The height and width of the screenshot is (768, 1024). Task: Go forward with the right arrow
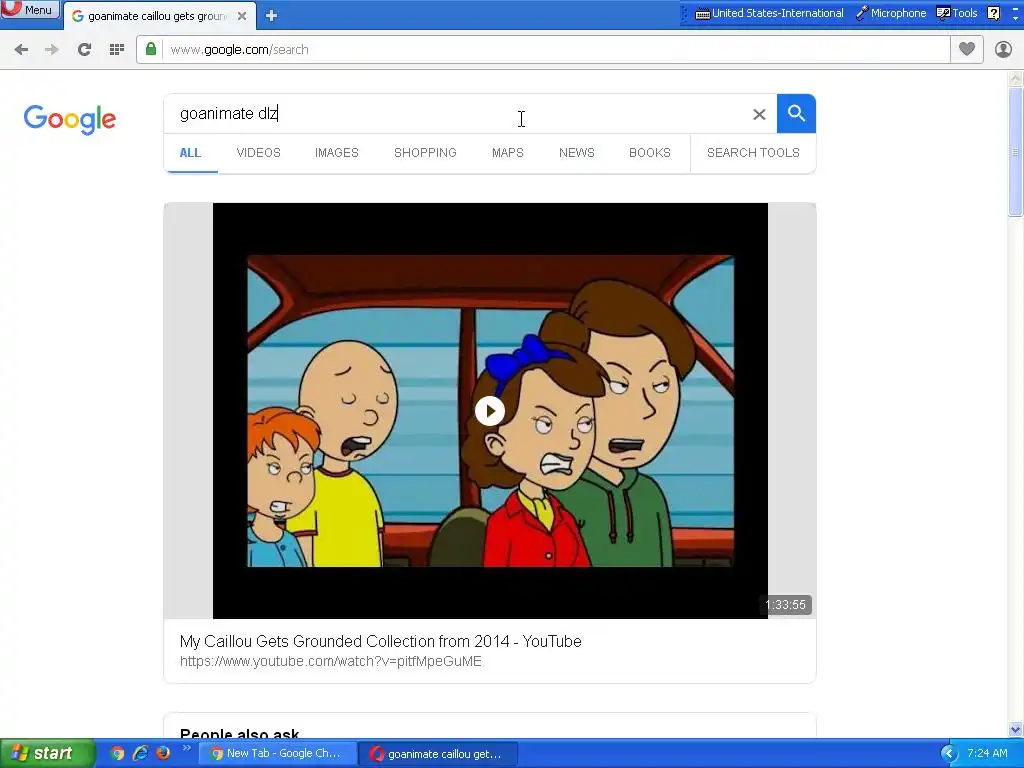click(x=52, y=50)
